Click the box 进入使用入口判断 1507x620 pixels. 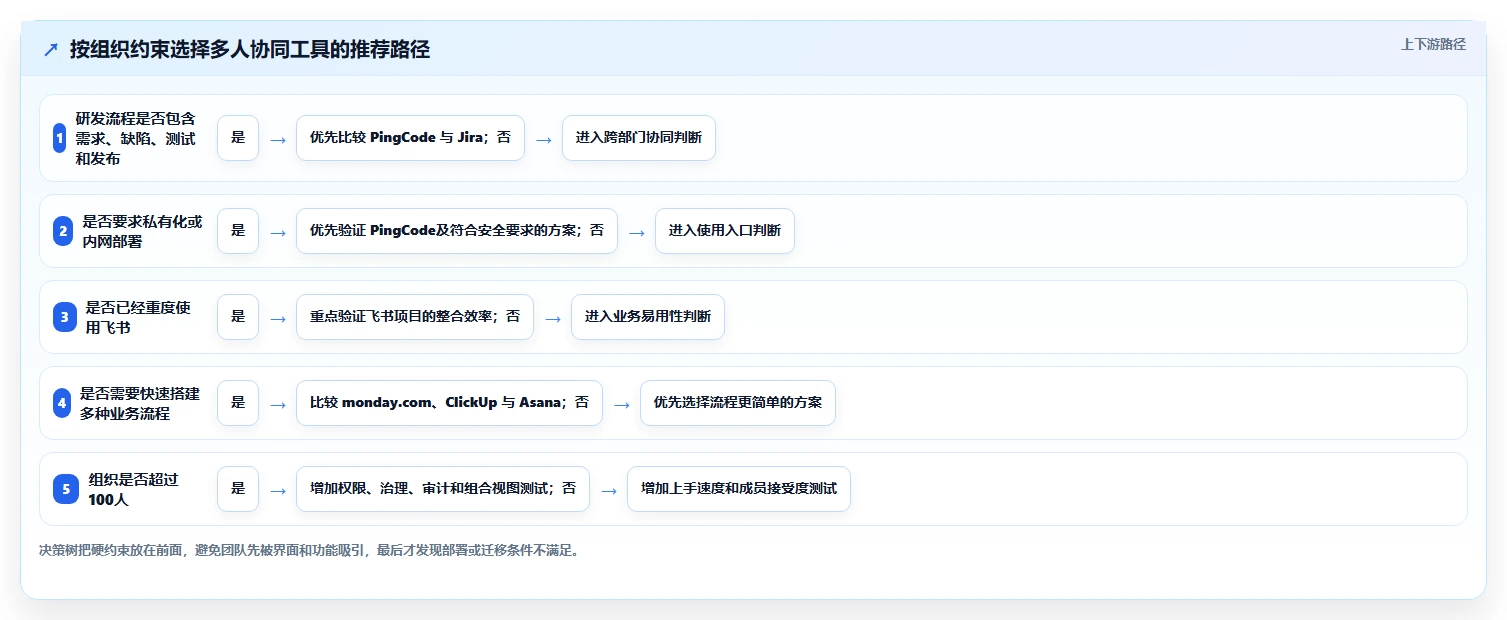(725, 231)
